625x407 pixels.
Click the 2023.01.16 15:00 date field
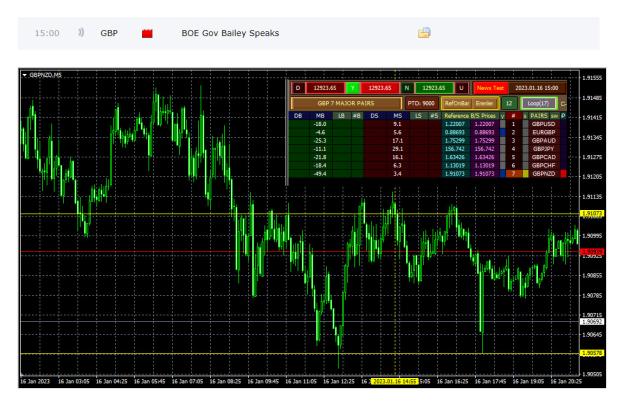(x=537, y=88)
